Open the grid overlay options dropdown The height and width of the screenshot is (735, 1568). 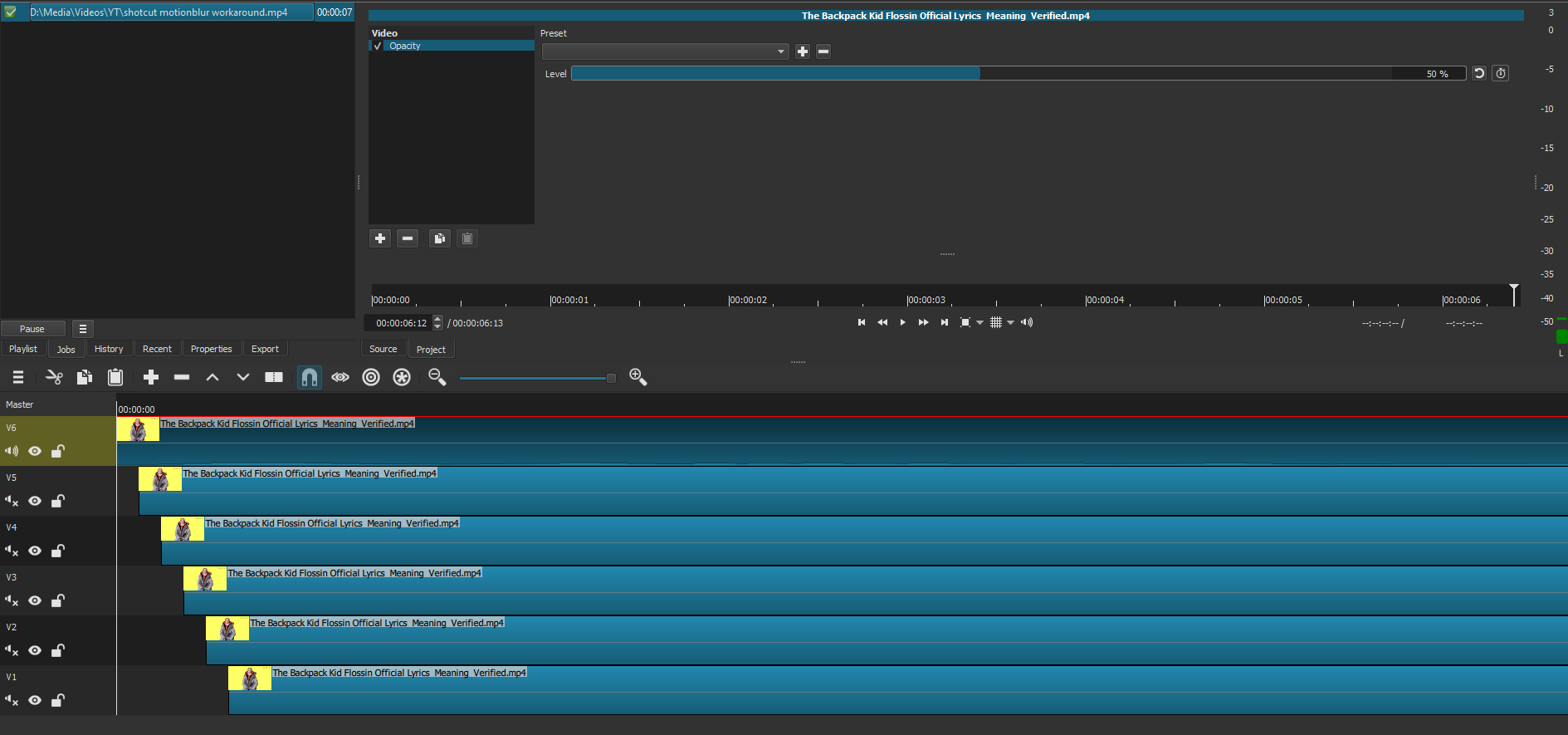[x=1010, y=323]
